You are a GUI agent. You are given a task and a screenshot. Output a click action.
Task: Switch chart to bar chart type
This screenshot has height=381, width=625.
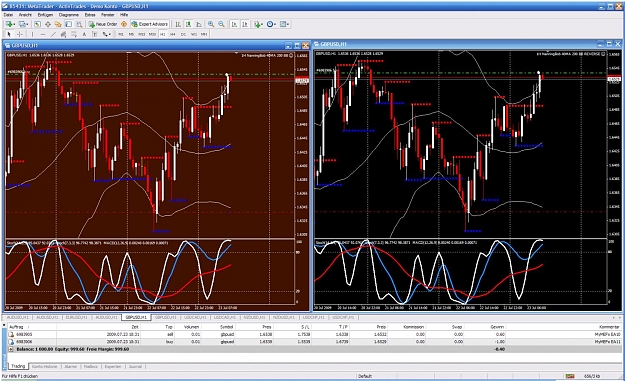click(178, 24)
